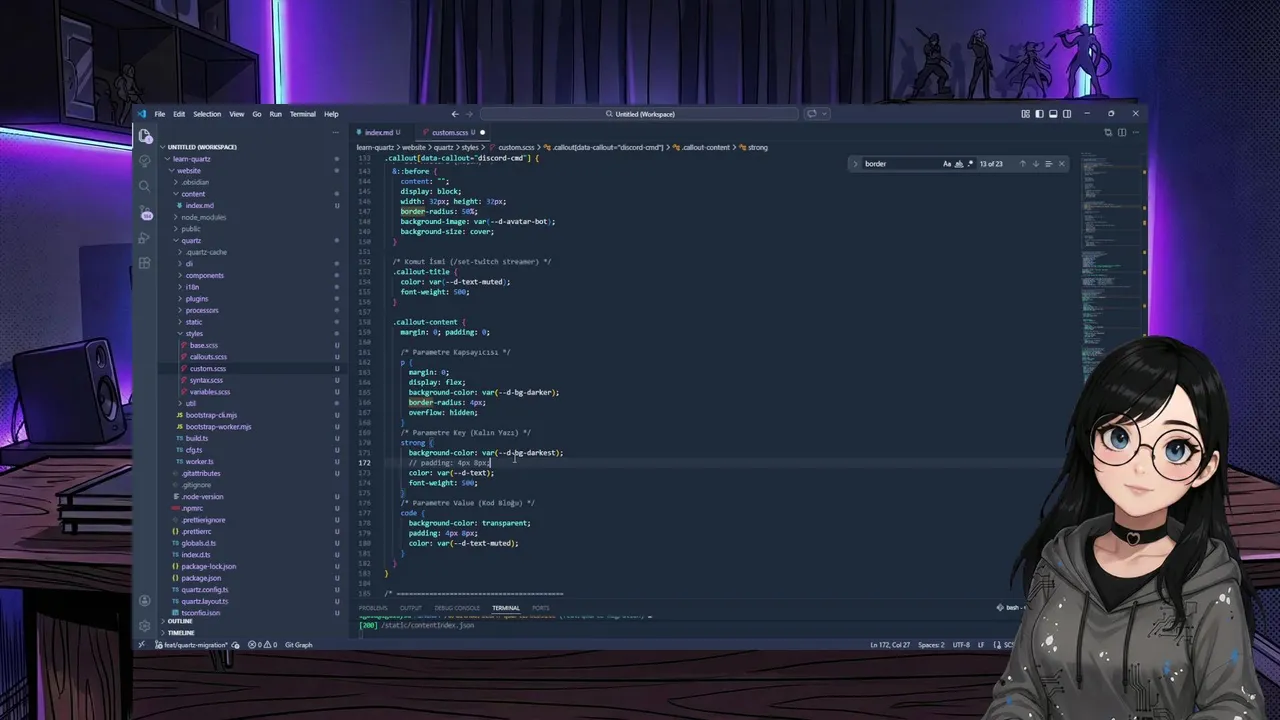
Task: Expand the OUTLINE section
Action: pyautogui.click(x=179, y=621)
